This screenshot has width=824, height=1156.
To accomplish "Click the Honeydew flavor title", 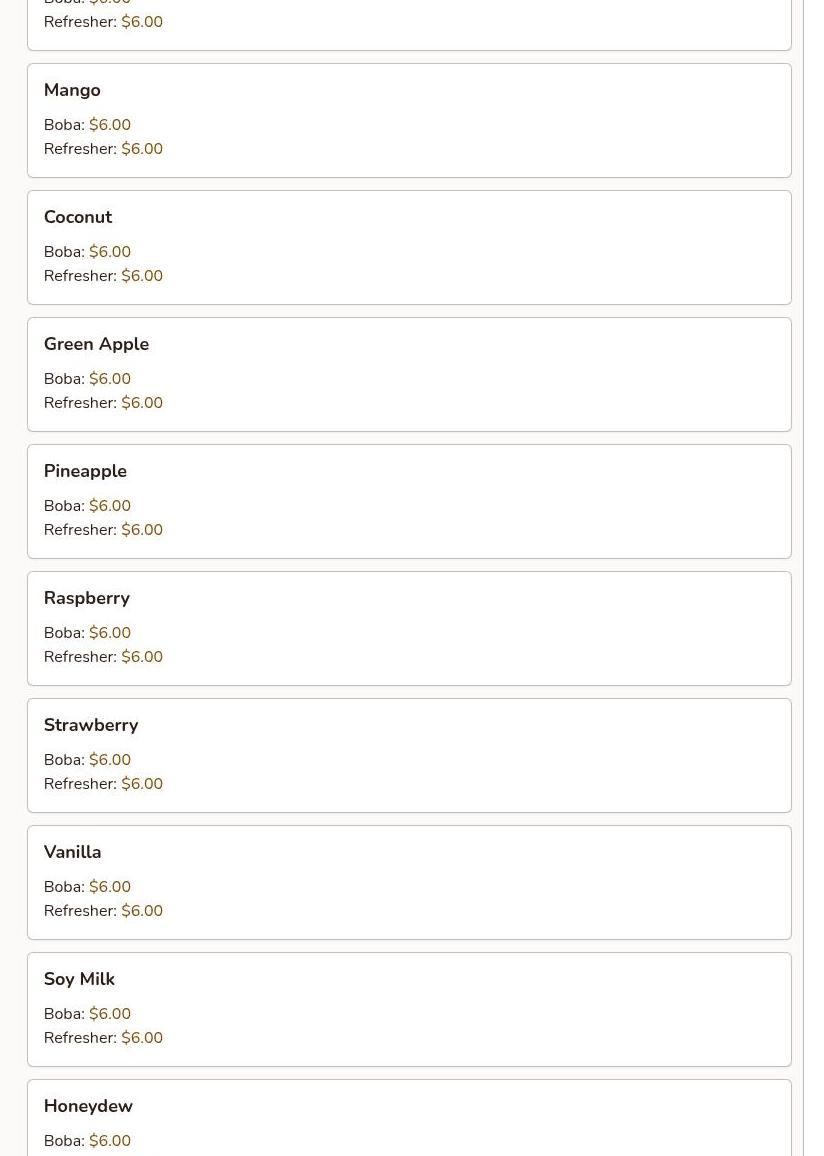I will coord(88,1106).
